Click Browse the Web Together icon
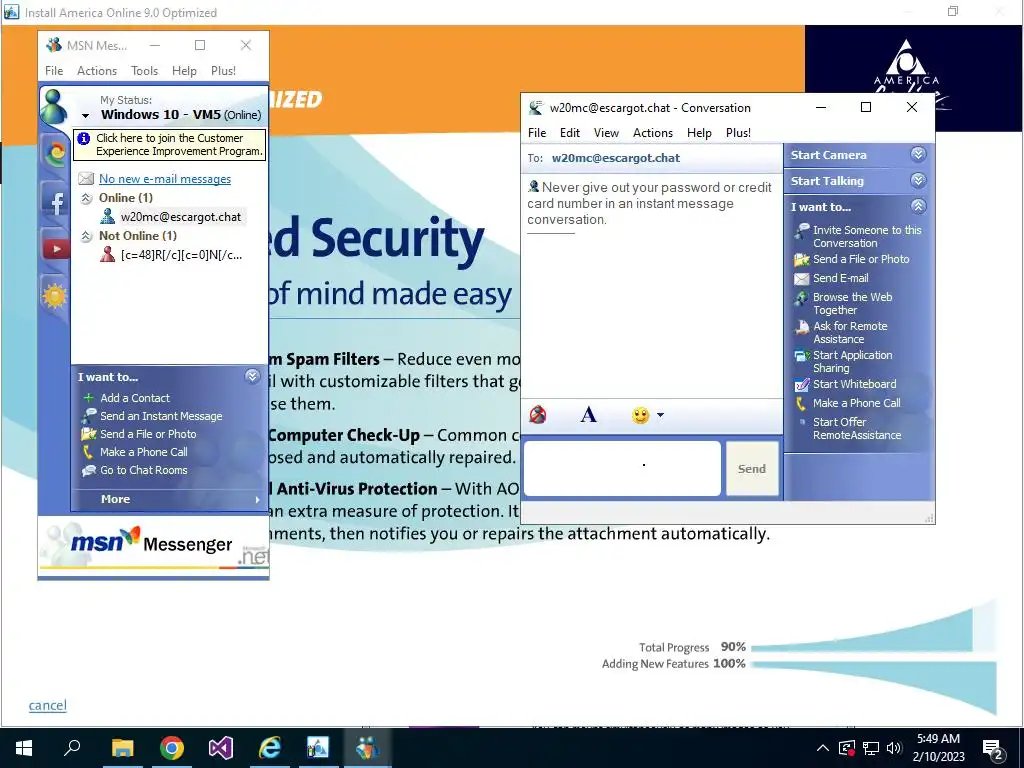The height and width of the screenshot is (768, 1024). click(801, 298)
